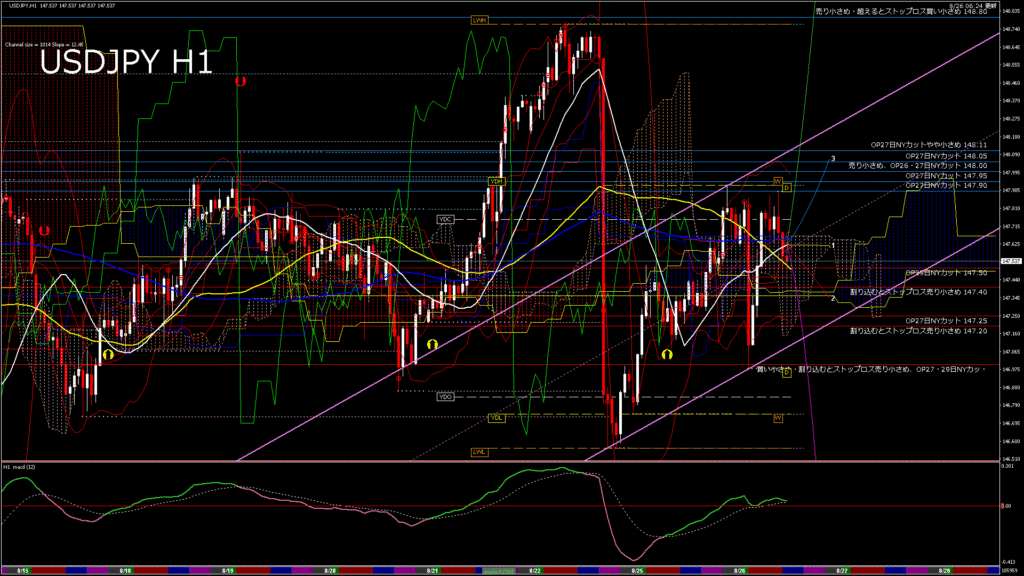This screenshot has height=576, width=1024.
Task: Select the yellow arrow marker near 8/21
Action: pyautogui.click(x=432, y=343)
